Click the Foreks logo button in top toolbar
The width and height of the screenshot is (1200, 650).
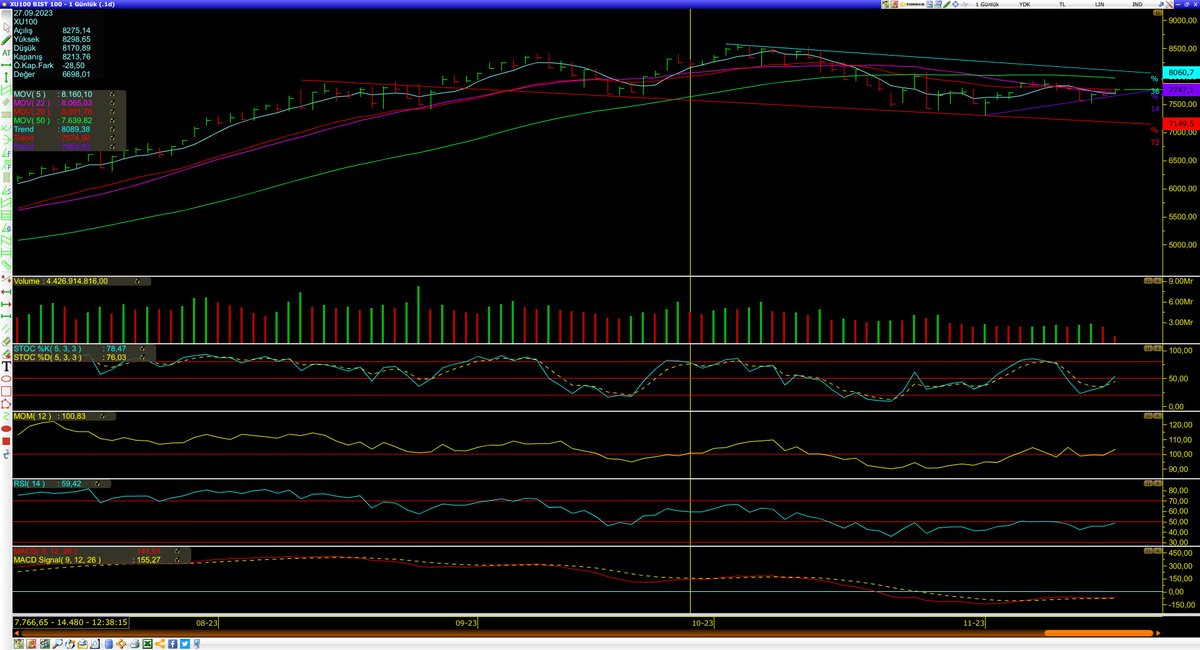pyautogui.click(x=912, y=5)
